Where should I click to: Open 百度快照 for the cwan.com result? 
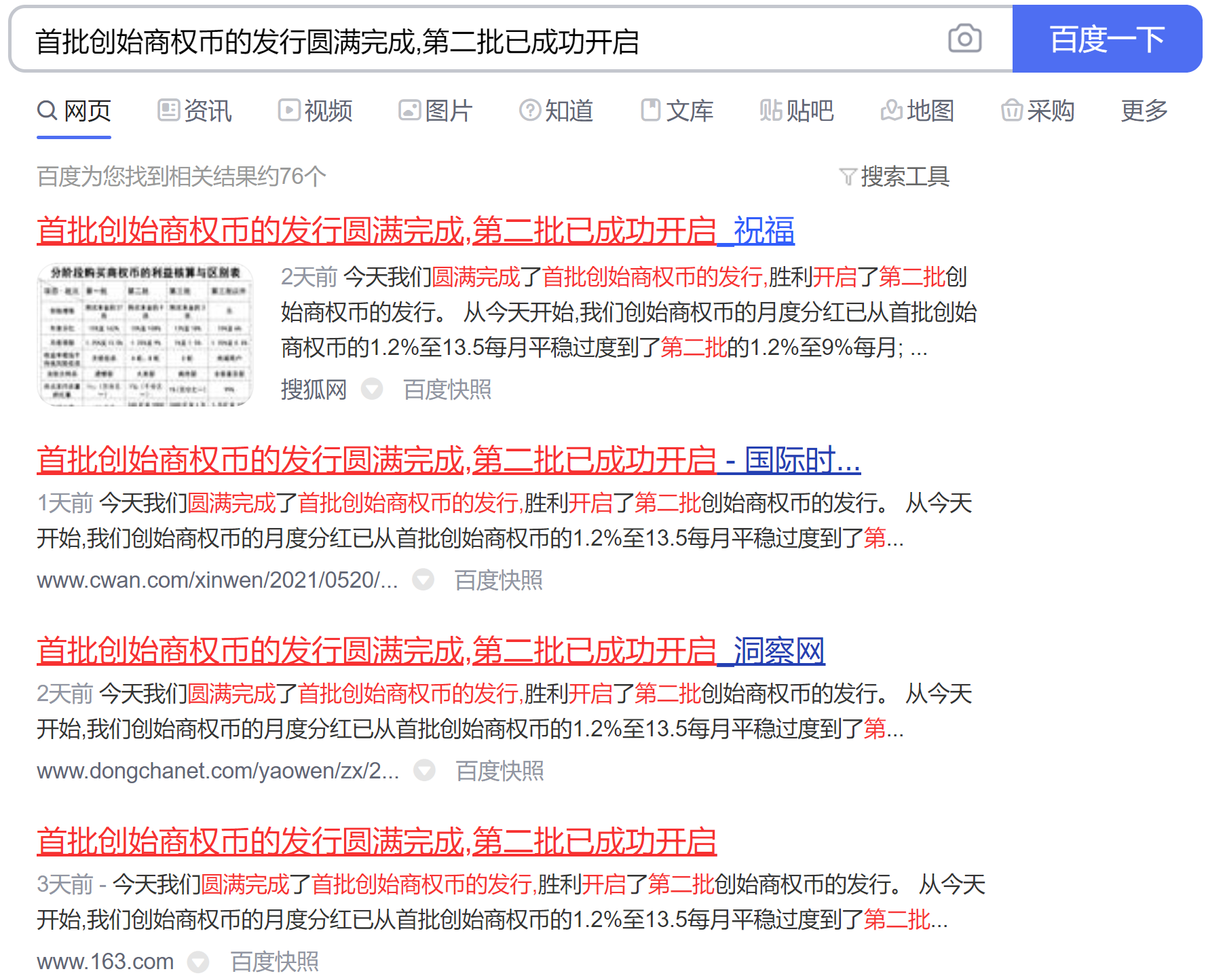(x=499, y=580)
